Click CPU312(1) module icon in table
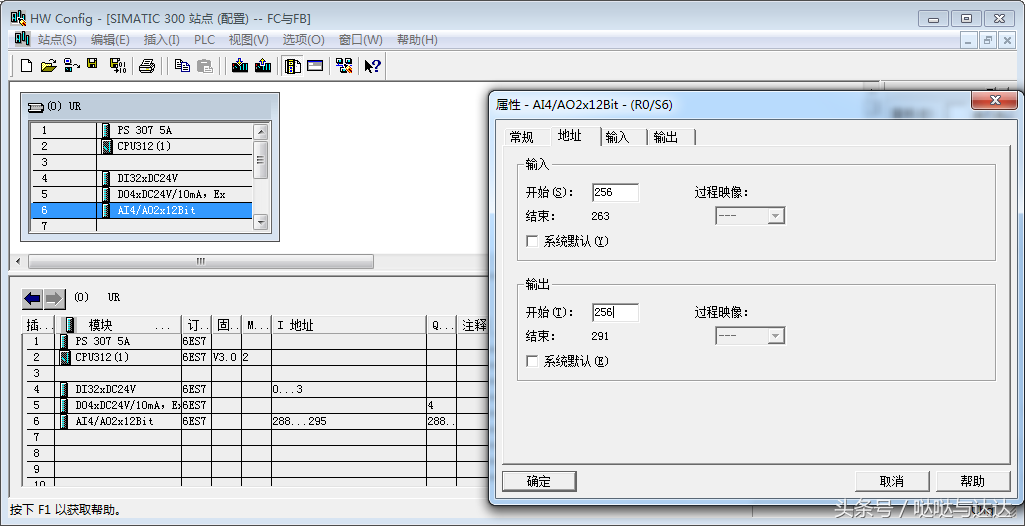 (x=65, y=357)
